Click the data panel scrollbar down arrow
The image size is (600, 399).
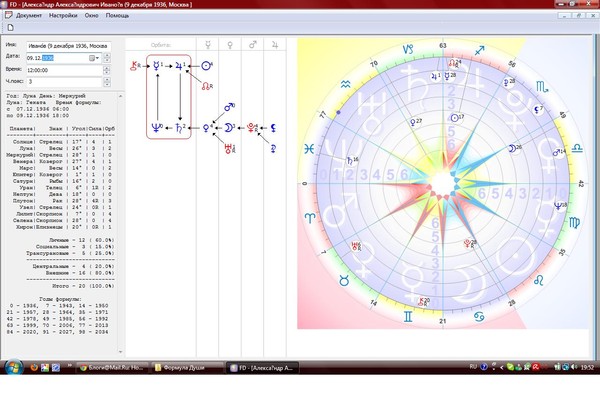[x=121, y=352]
